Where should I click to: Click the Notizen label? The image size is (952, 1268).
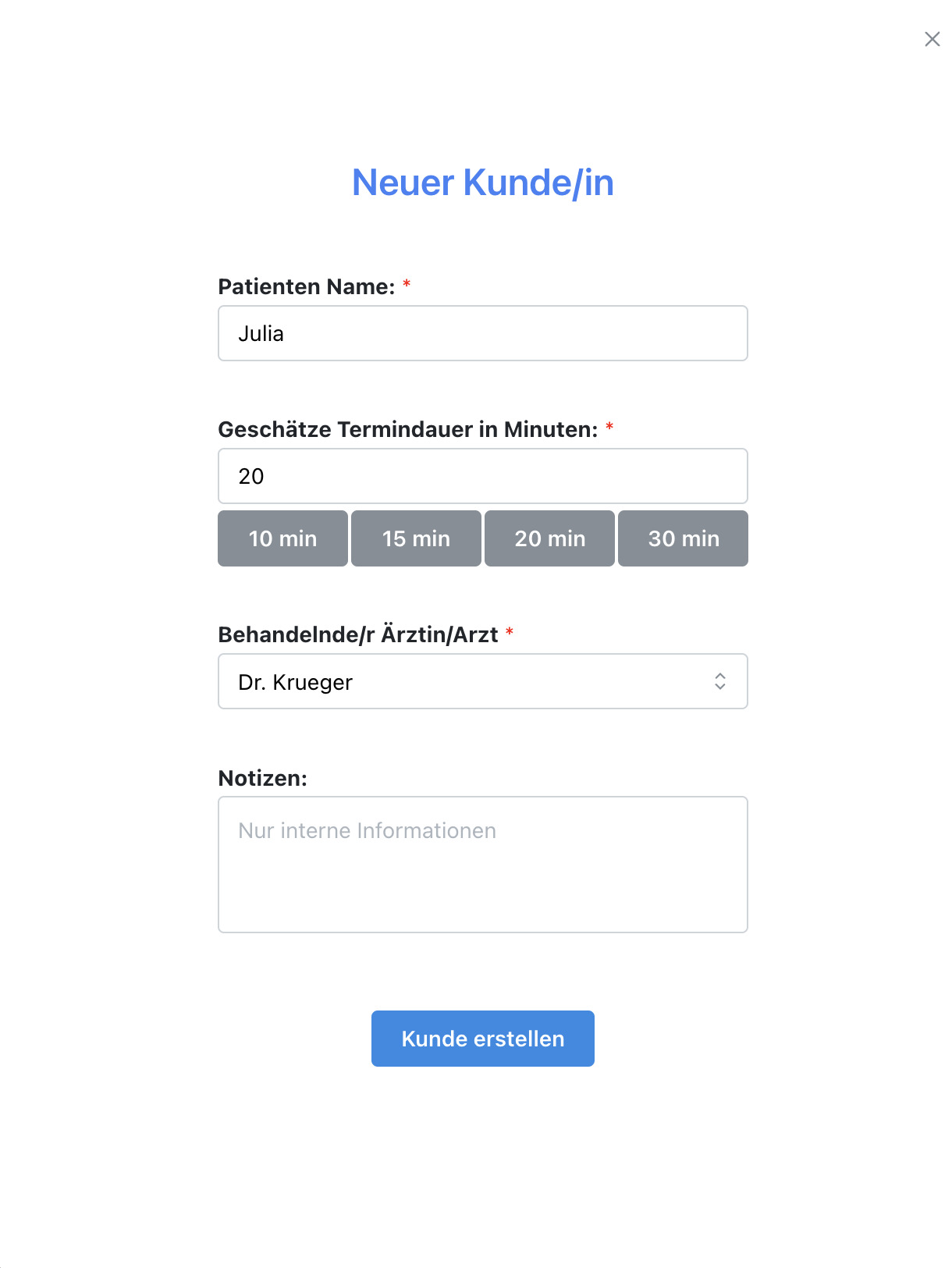pyautogui.click(x=263, y=778)
